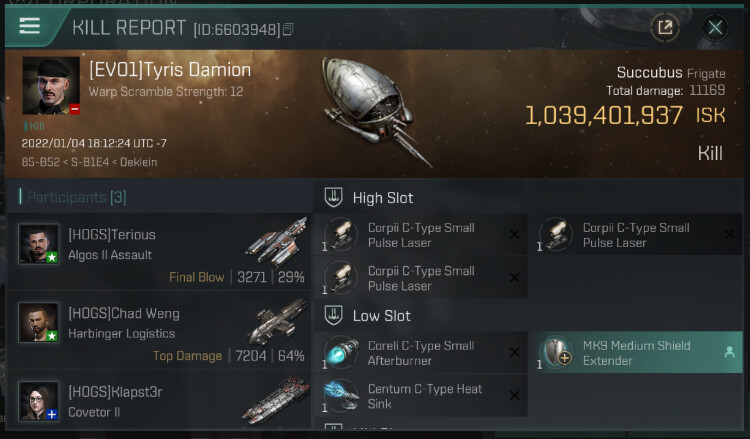
Task: Open the system location link under timestamp
Action: (89, 162)
